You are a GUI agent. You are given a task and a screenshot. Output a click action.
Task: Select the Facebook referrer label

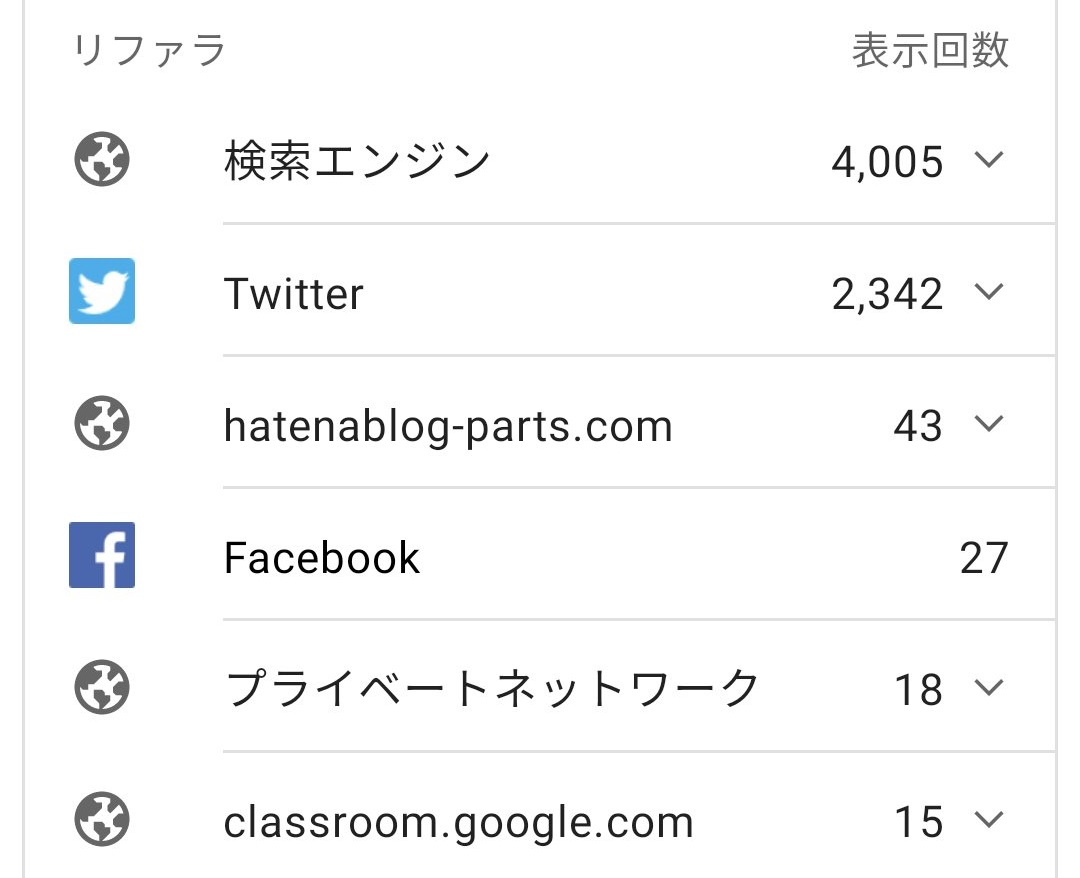pyautogui.click(x=322, y=558)
